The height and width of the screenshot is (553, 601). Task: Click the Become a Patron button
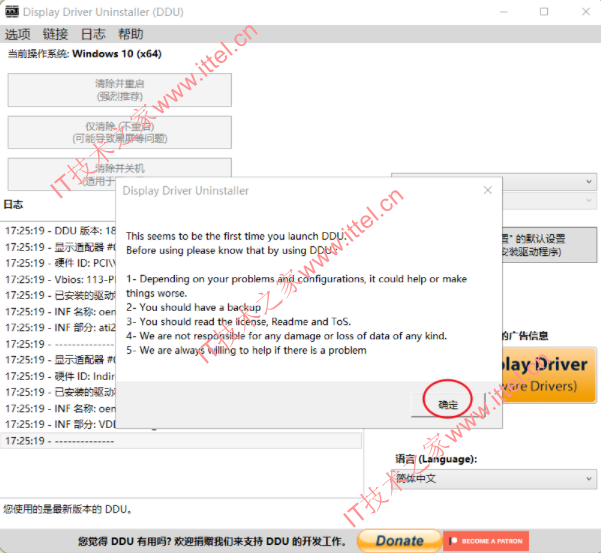tap(486, 541)
